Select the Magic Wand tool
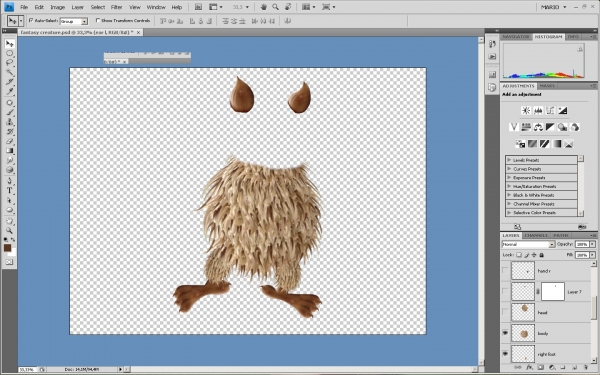 click(9, 72)
